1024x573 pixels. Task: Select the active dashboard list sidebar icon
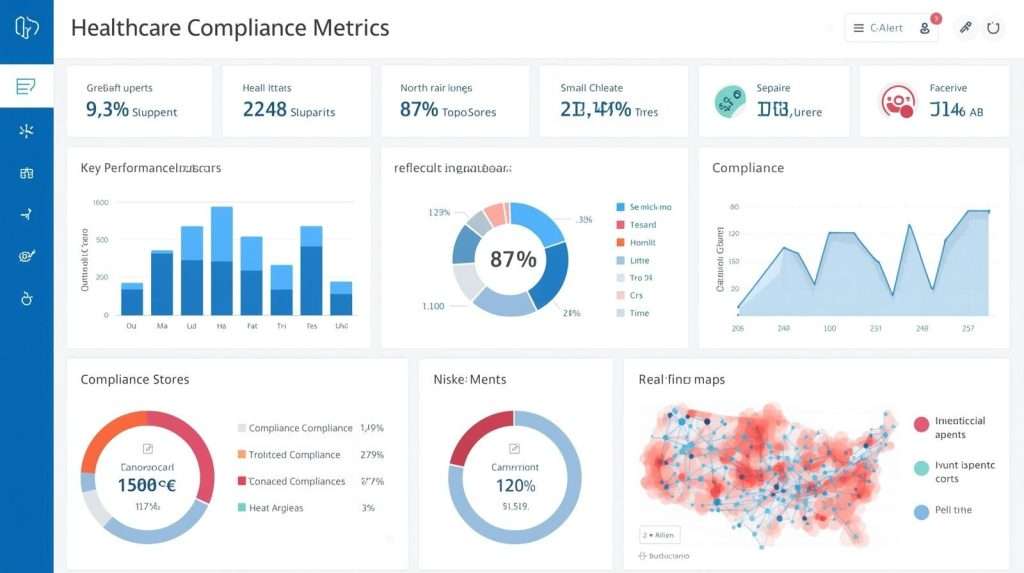pyautogui.click(x=26, y=86)
